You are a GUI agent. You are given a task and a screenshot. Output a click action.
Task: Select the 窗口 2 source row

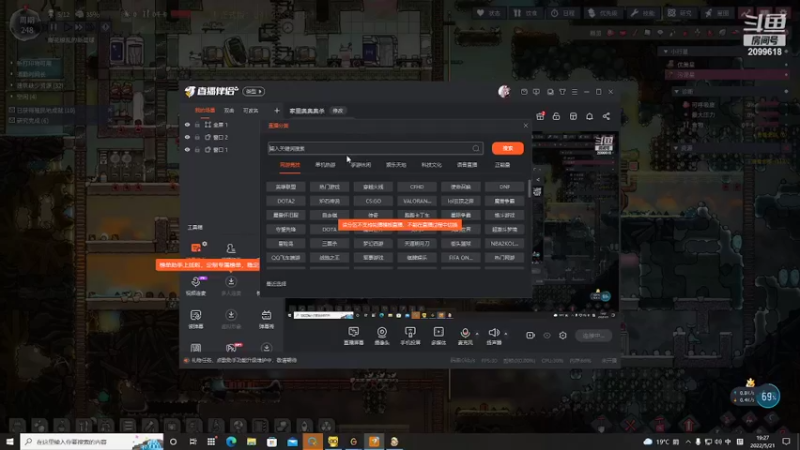coord(222,137)
